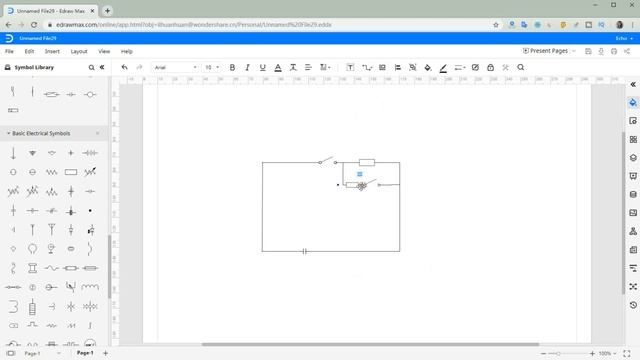Open the History panel icon
The image size is (640, 360).
click(x=633, y=305)
